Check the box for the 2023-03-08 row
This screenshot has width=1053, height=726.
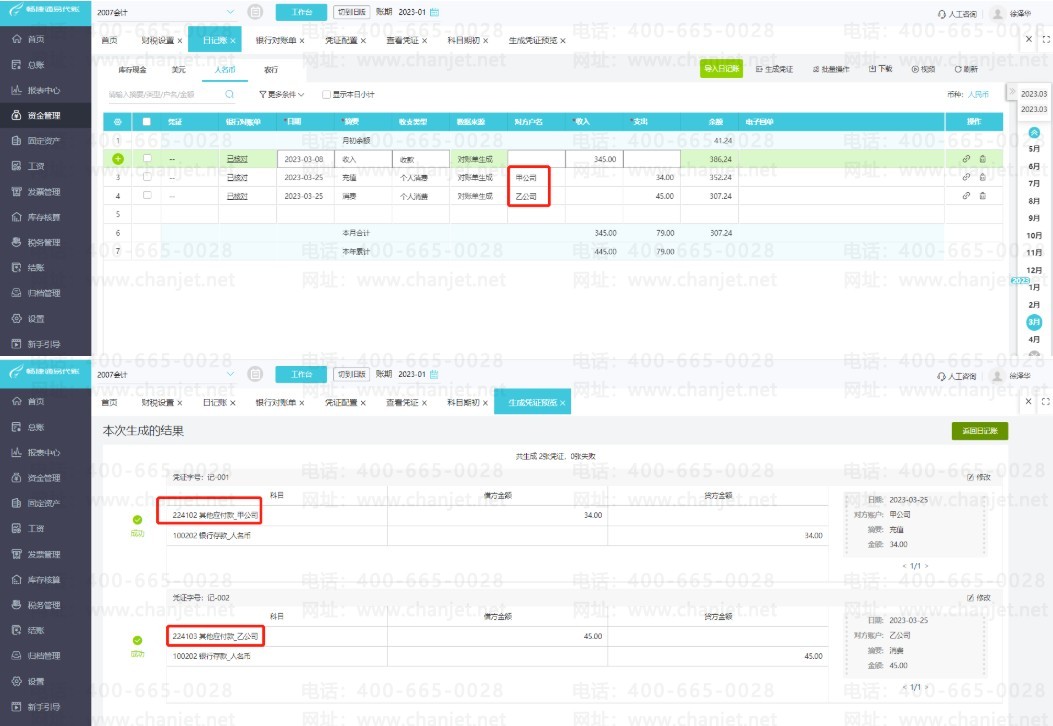click(x=147, y=158)
